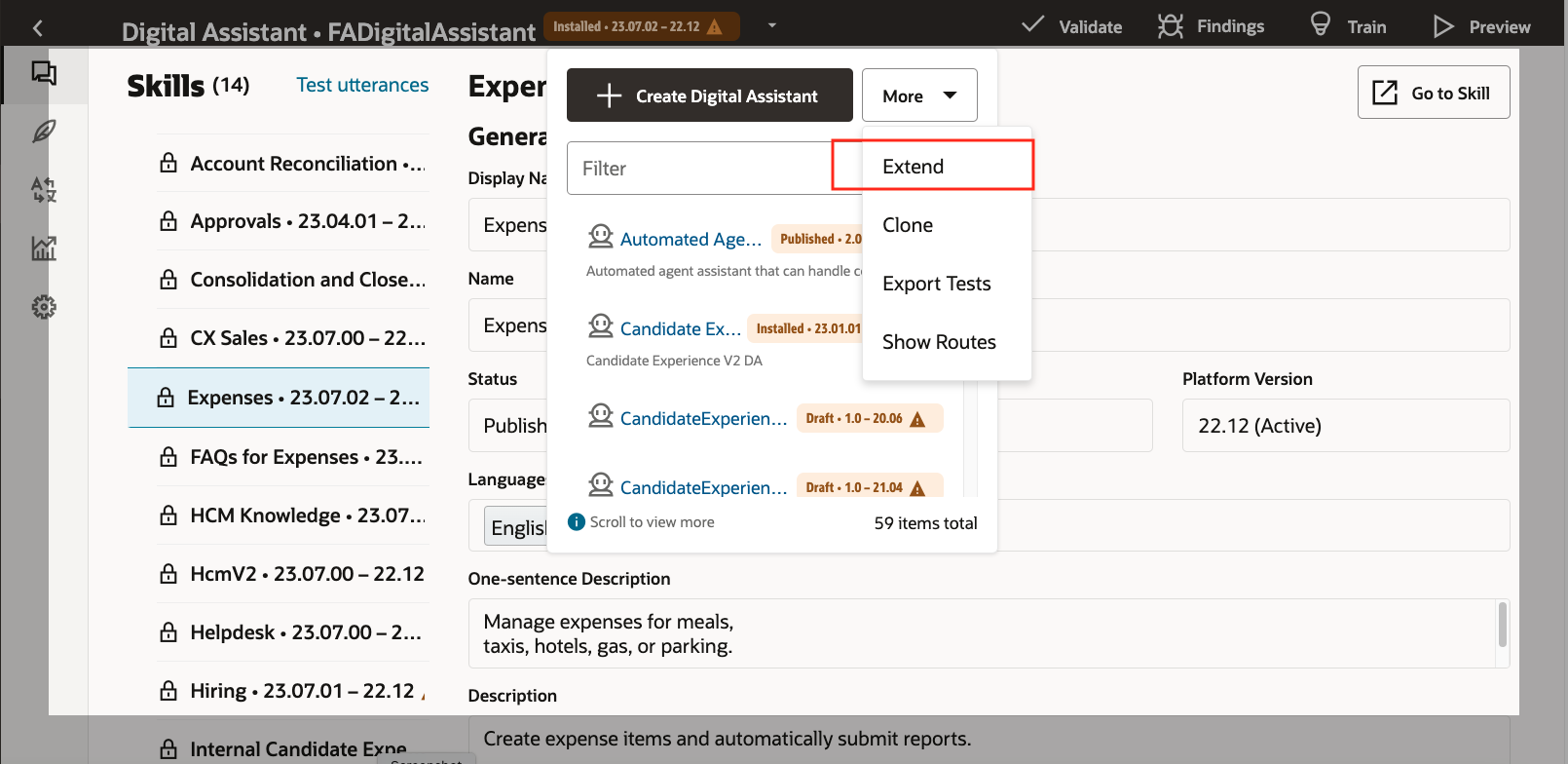The height and width of the screenshot is (764, 1568).
Task: Choose Clone from the More menu
Action: click(908, 225)
